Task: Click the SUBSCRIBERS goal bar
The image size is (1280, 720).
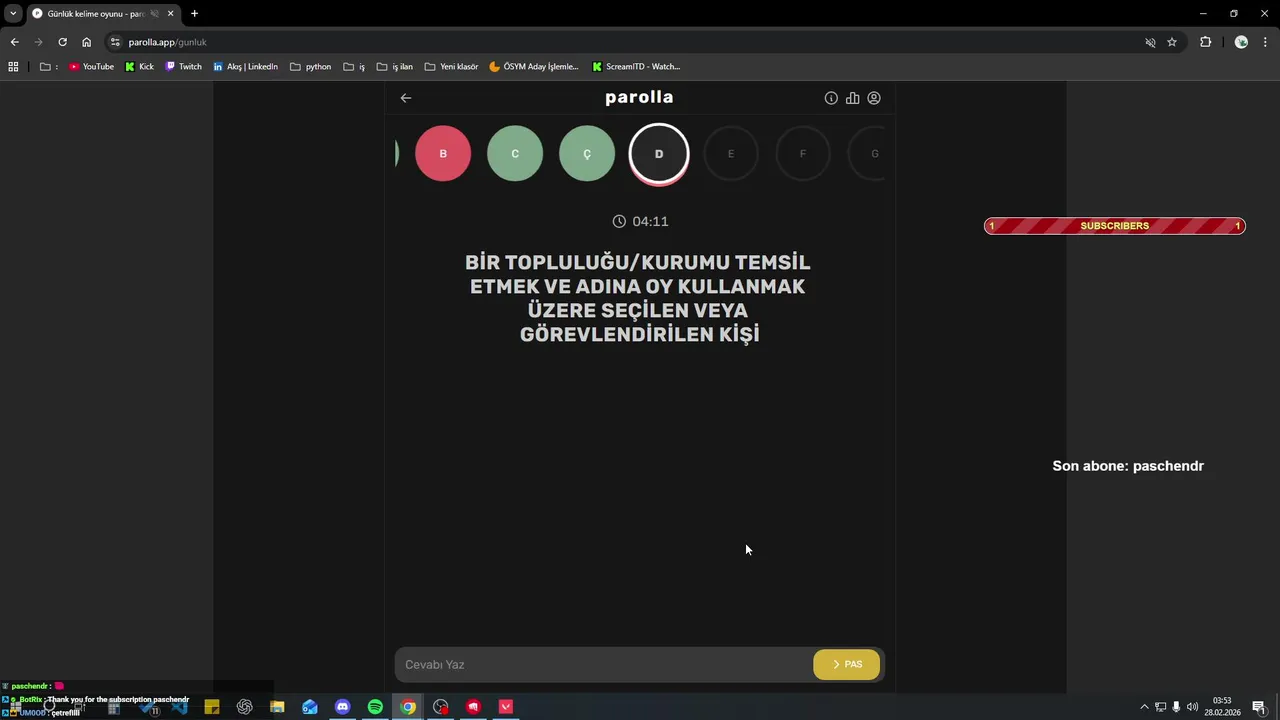Action: pyautogui.click(x=1114, y=226)
